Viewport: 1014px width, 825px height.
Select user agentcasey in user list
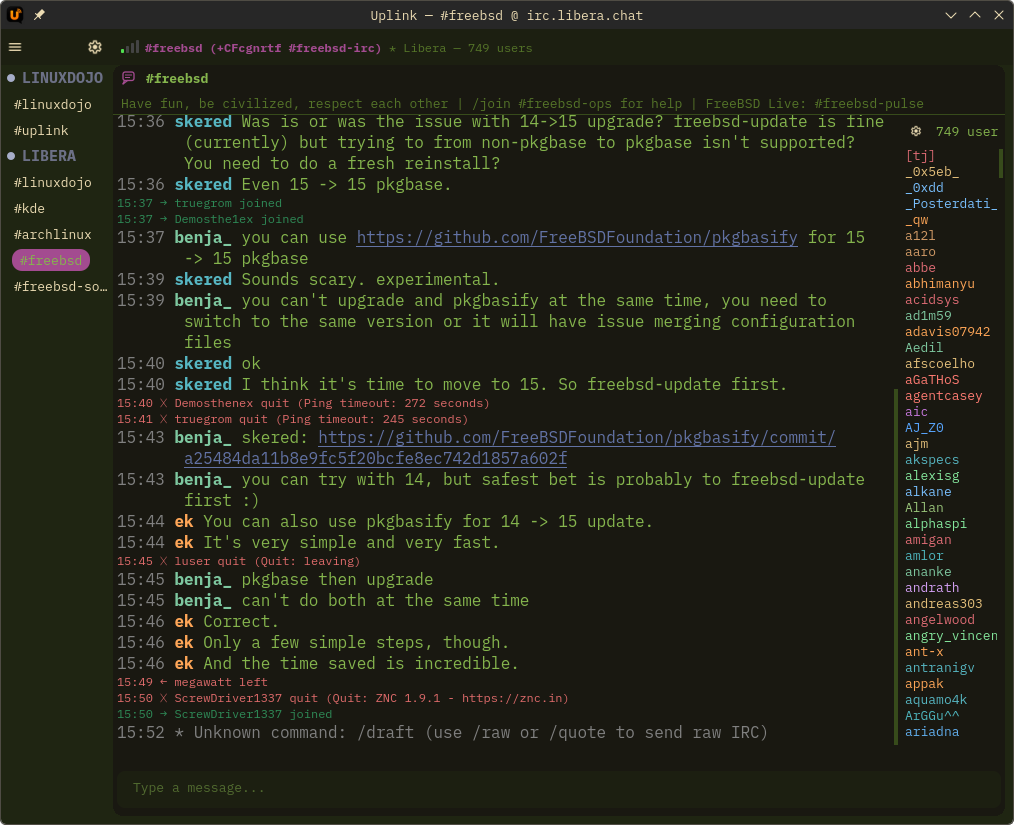click(x=944, y=396)
